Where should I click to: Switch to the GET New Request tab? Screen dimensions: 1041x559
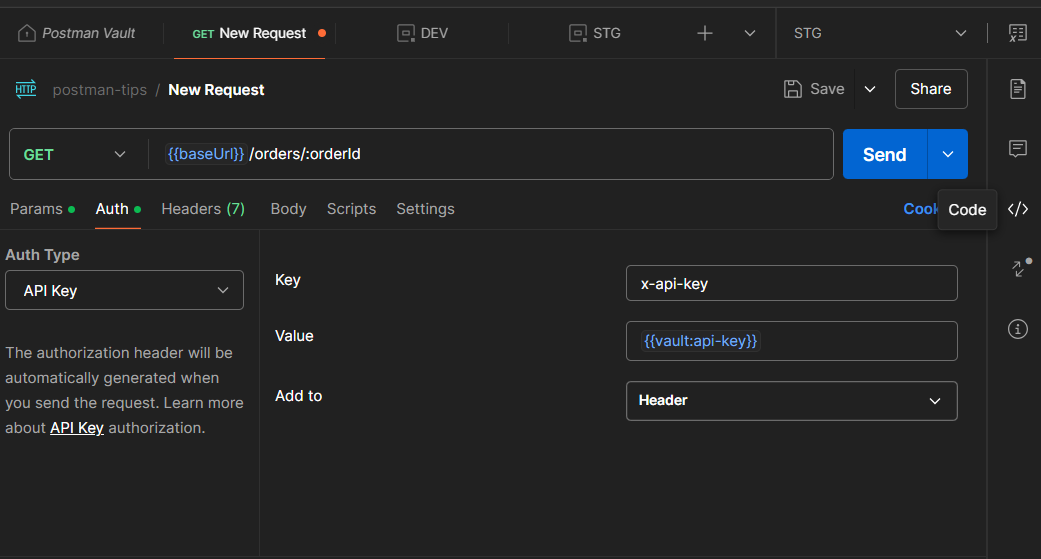click(250, 33)
